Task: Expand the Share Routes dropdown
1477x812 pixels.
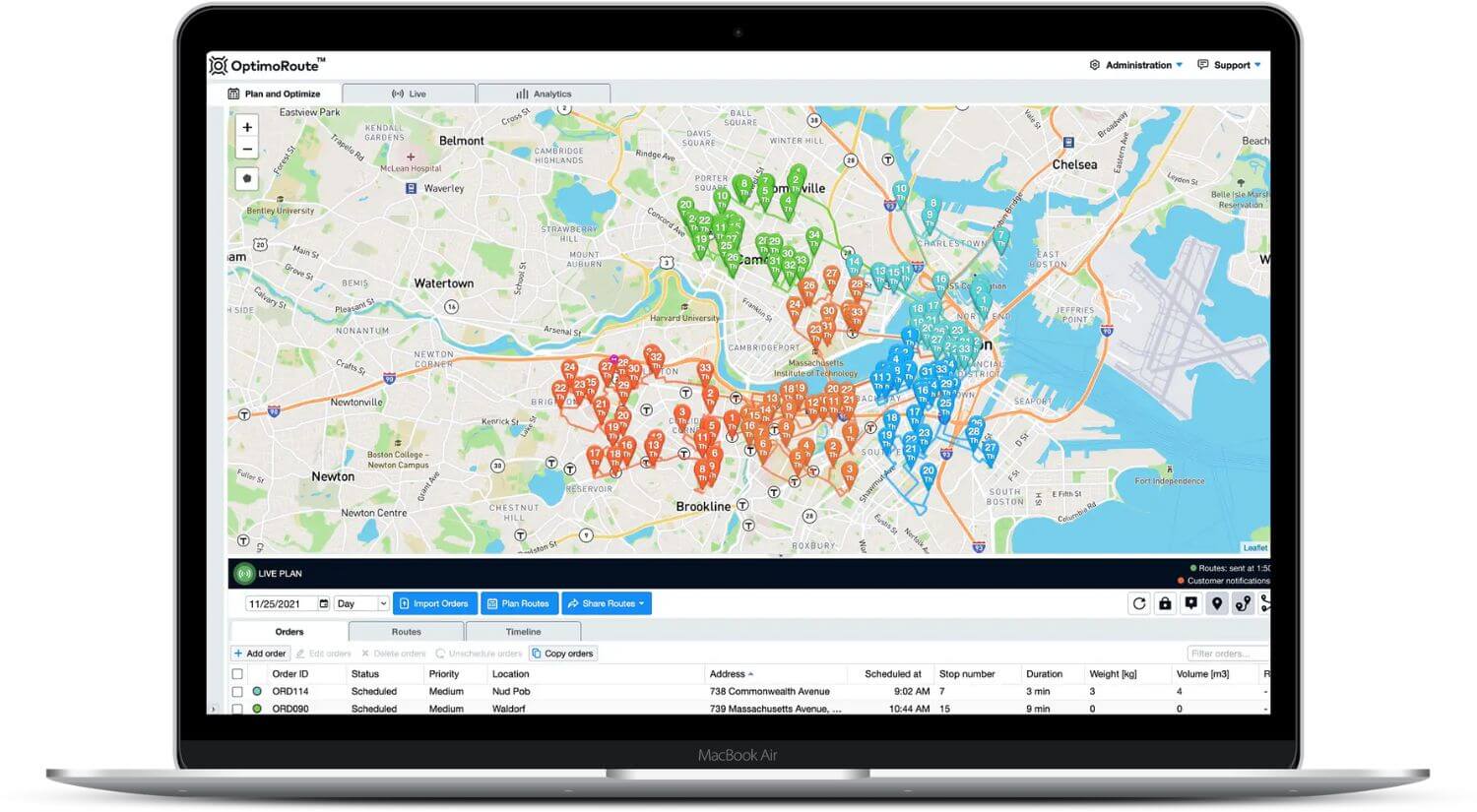Action: tap(606, 603)
